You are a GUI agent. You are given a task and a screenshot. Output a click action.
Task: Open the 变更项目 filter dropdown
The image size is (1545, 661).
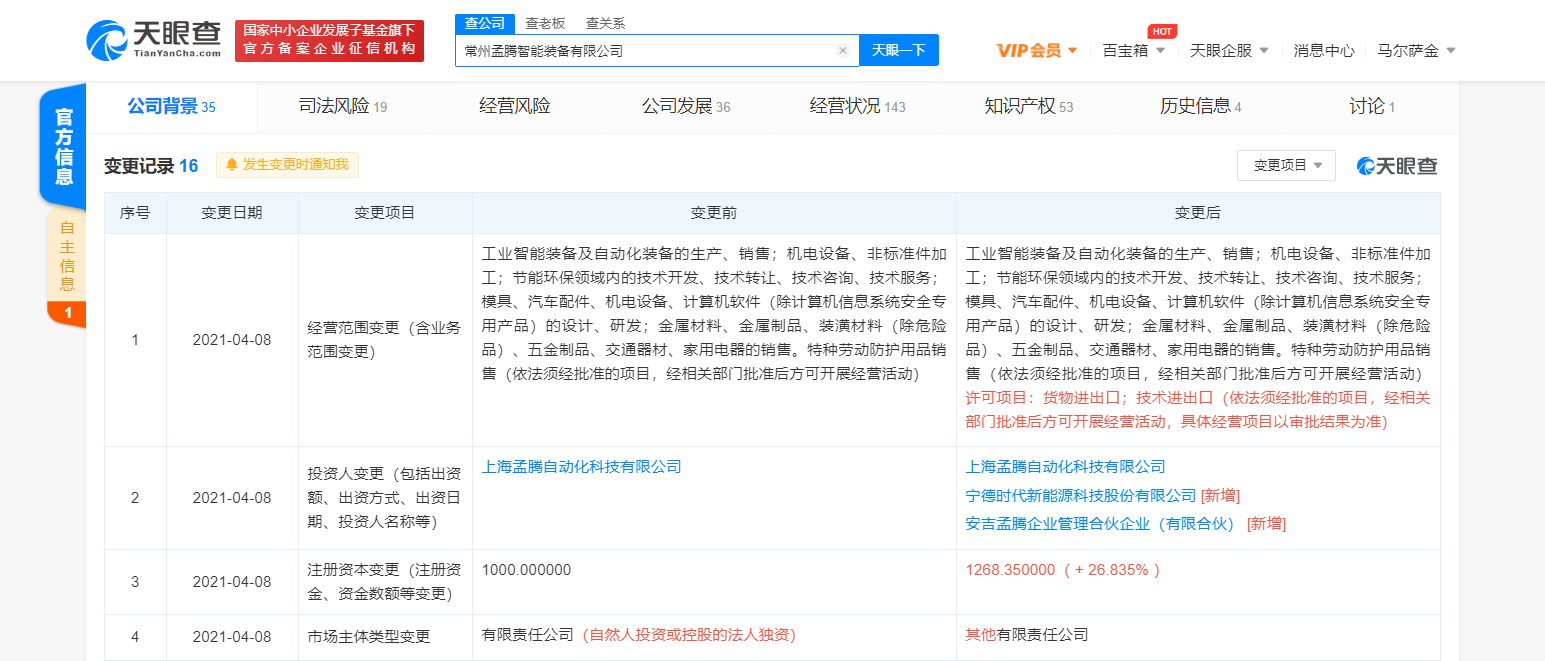coord(1286,166)
